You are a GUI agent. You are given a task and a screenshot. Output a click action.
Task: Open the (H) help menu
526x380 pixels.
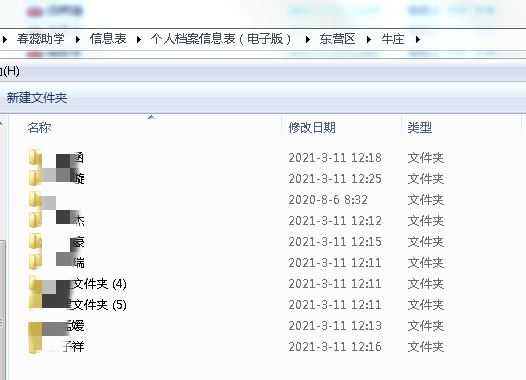click(x=10, y=71)
